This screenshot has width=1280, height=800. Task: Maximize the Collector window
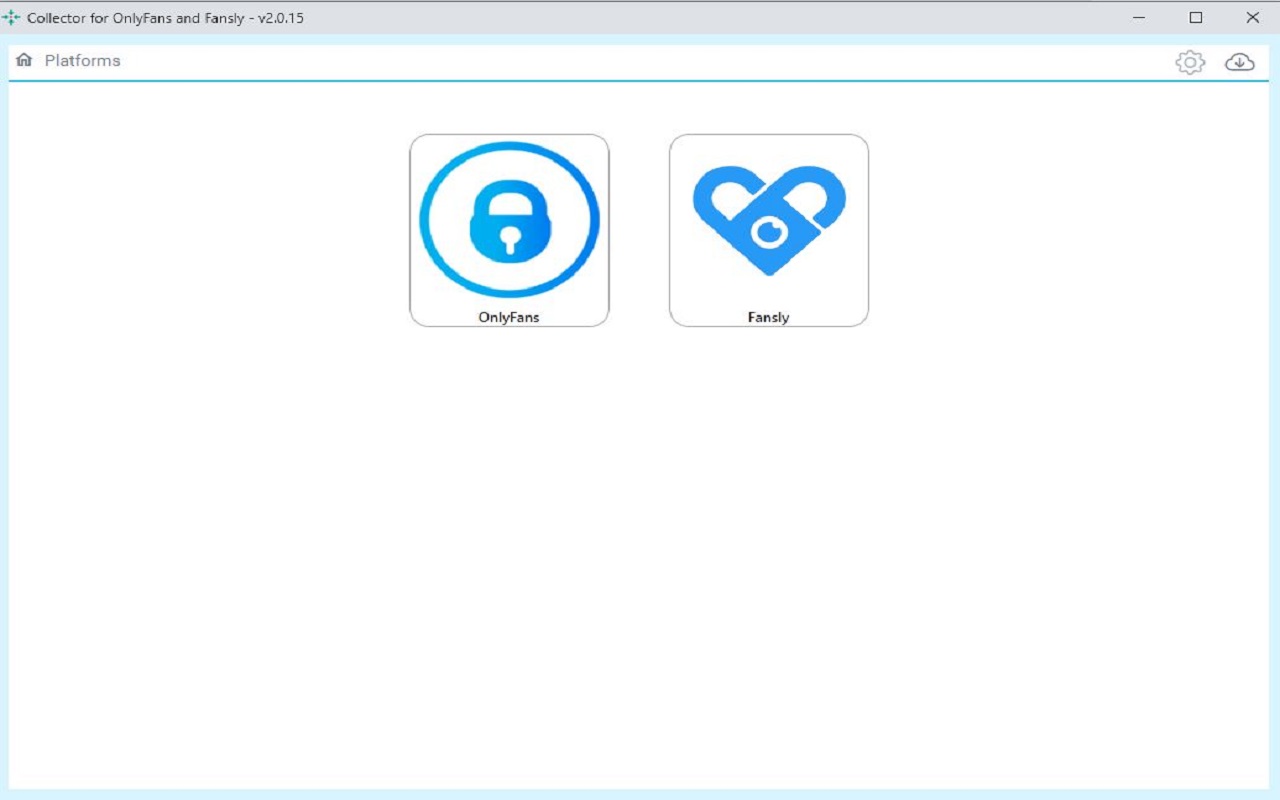[x=1195, y=18]
